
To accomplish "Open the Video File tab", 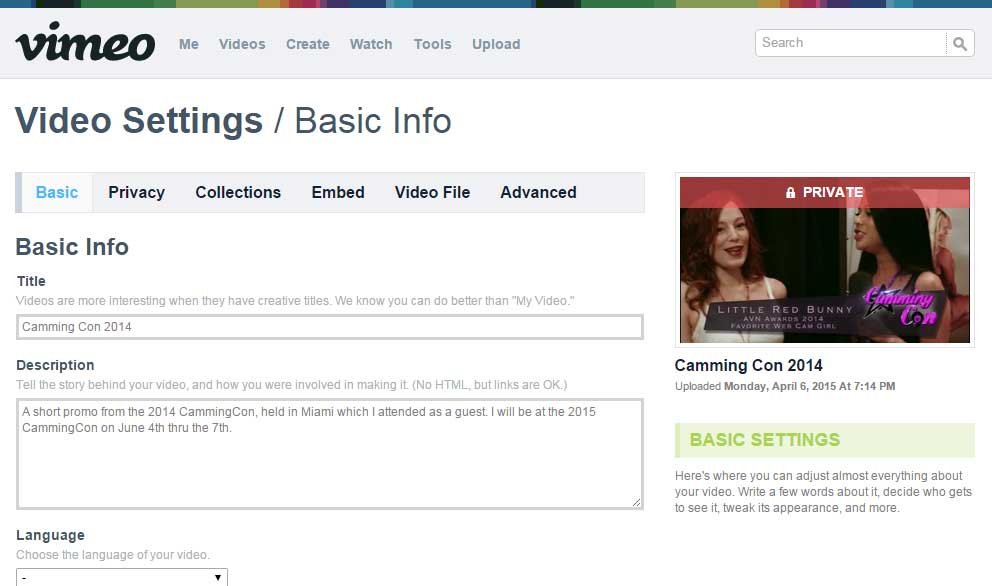I will [x=432, y=192].
